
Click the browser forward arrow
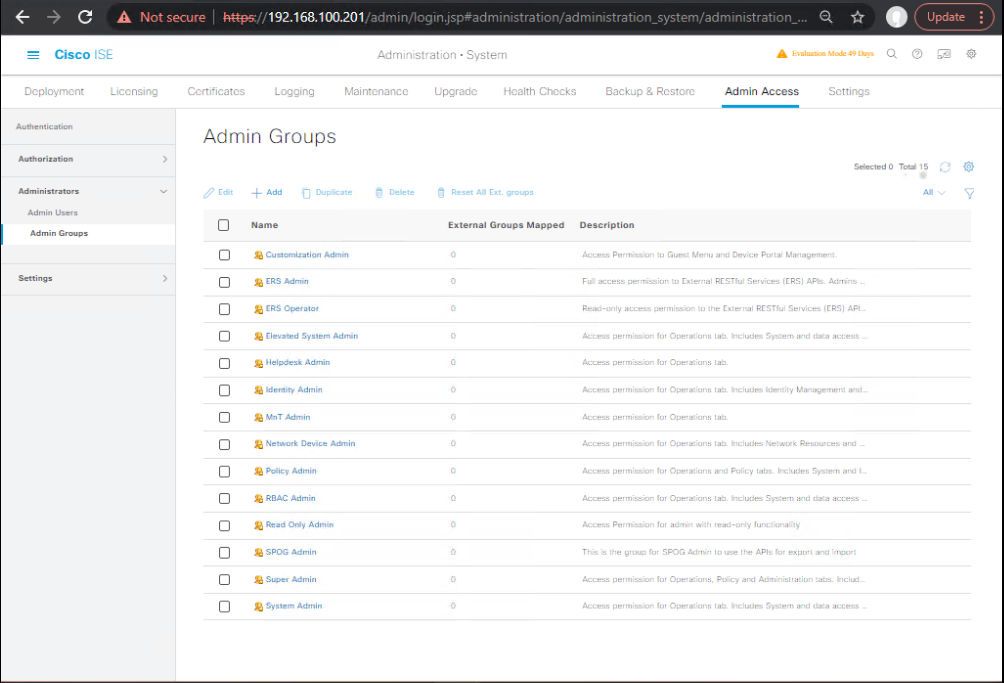[x=54, y=17]
